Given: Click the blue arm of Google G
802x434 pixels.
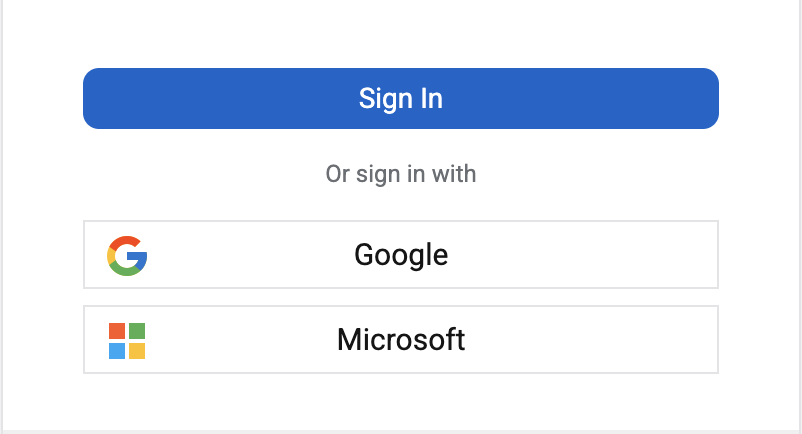Looking at the screenshot, I should pyautogui.click(x=139, y=258).
